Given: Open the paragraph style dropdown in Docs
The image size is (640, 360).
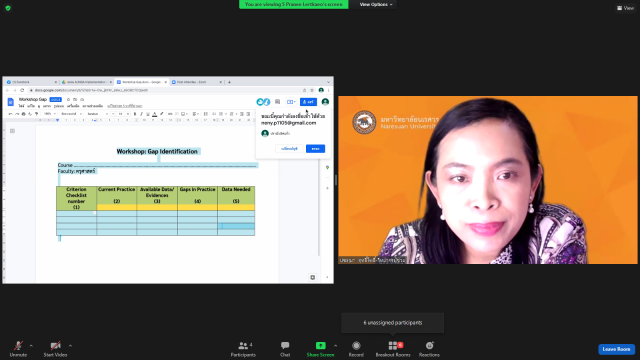Looking at the screenshot, I should click(71, 114).
